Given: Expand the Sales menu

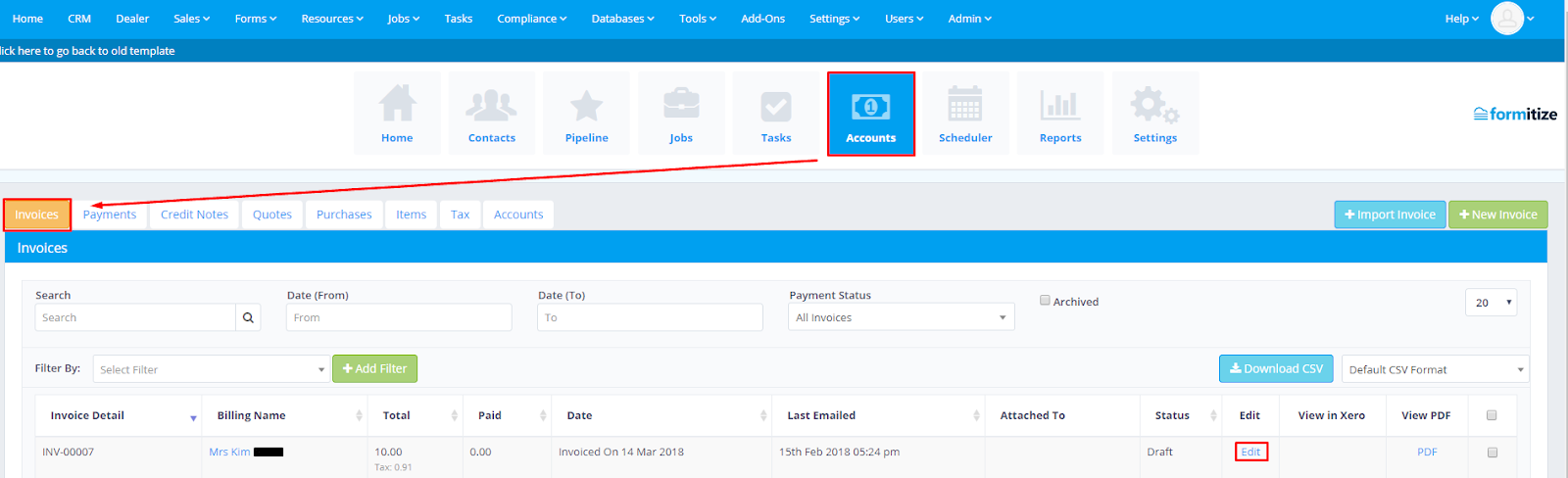Looking at the screenshot, I should click(x=192, y=19).
